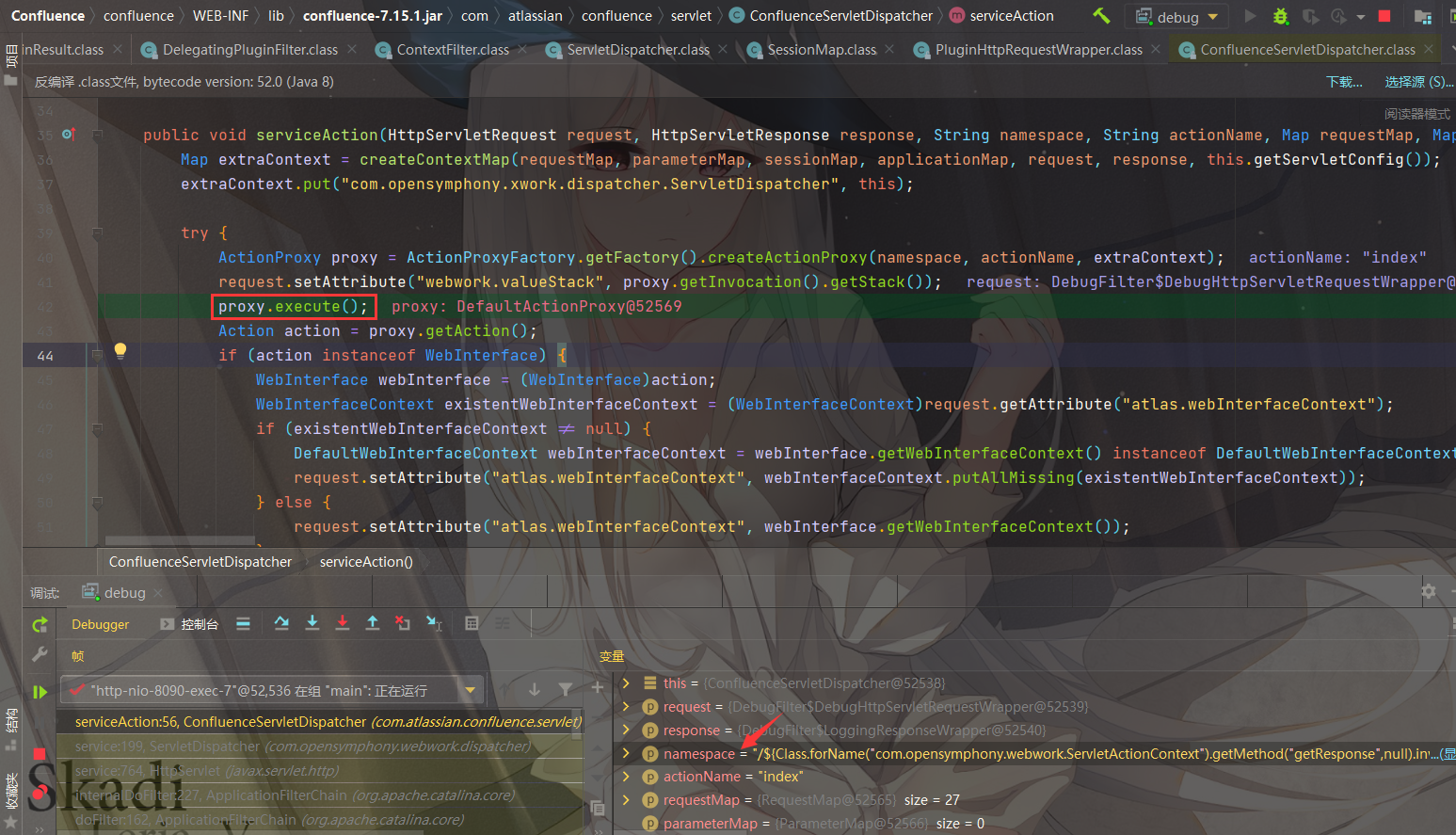Select frame doFilter:162, ApplicationFilterChain

pos(320,820)
